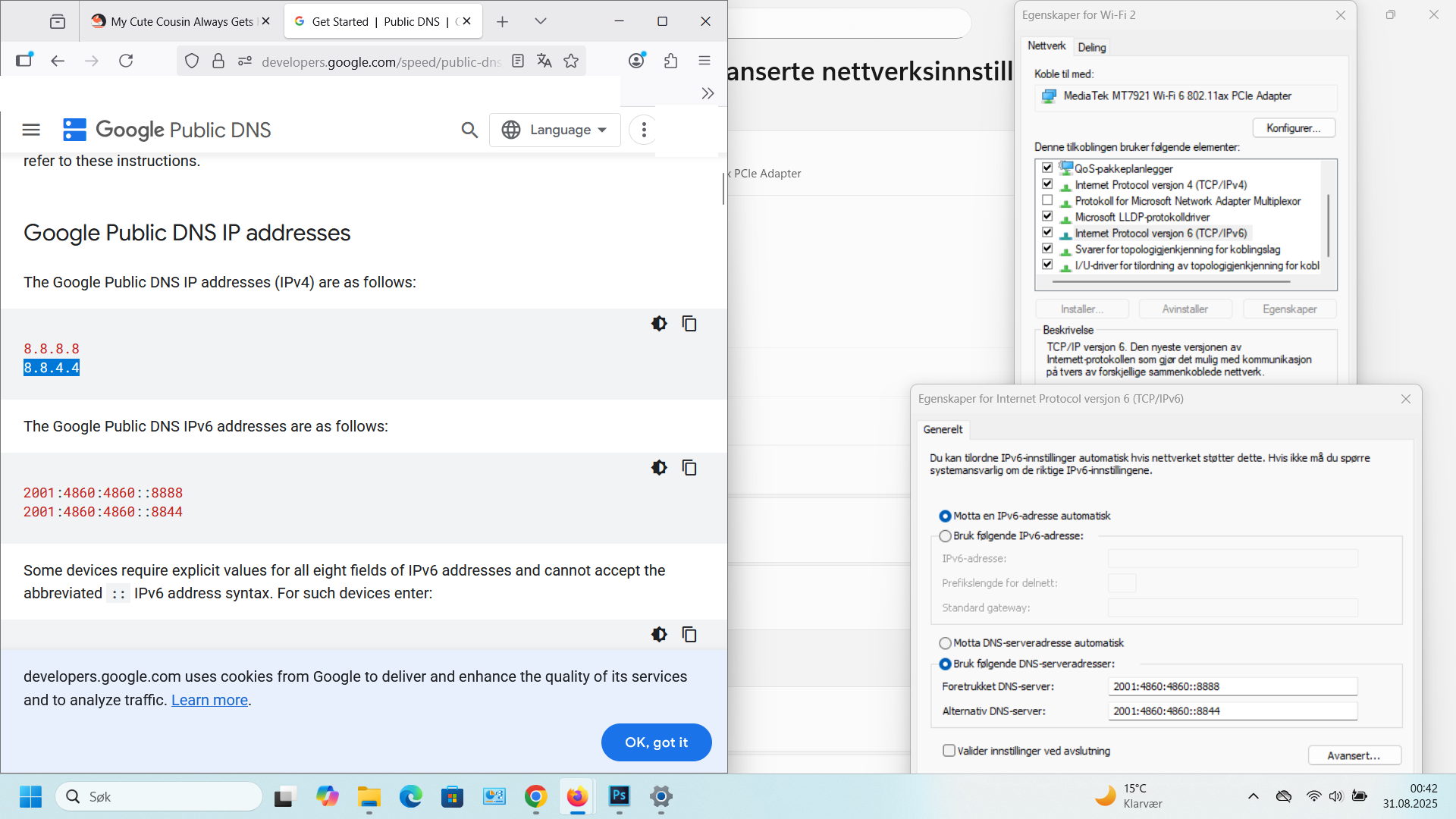Click the Konfigurer... button
Image resolution: width=1456 pixels, height=819 pixels.
[x=1294, y=128]
